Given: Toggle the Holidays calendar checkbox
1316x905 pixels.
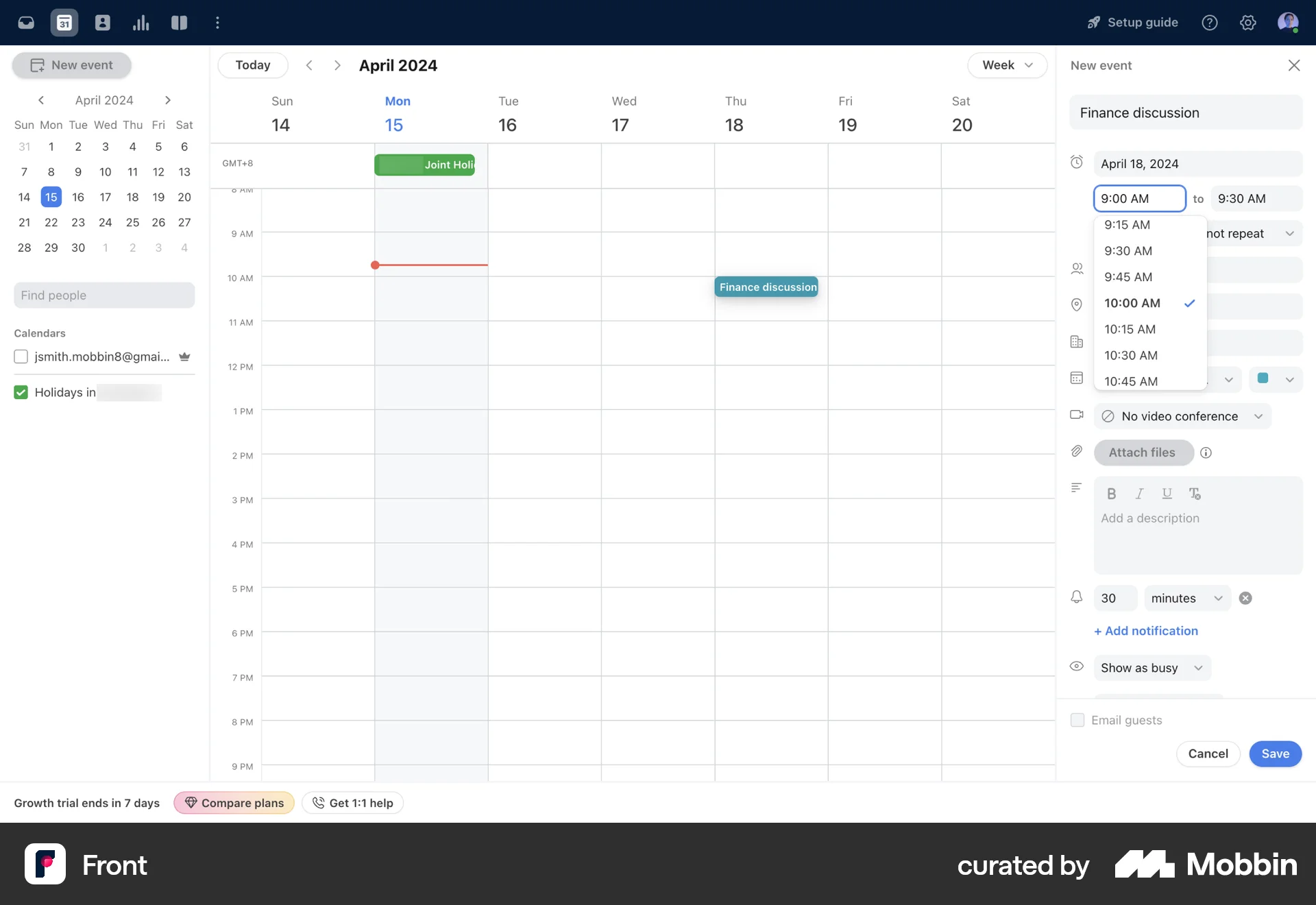Looking at the screenshot, I should click(21, 392).
